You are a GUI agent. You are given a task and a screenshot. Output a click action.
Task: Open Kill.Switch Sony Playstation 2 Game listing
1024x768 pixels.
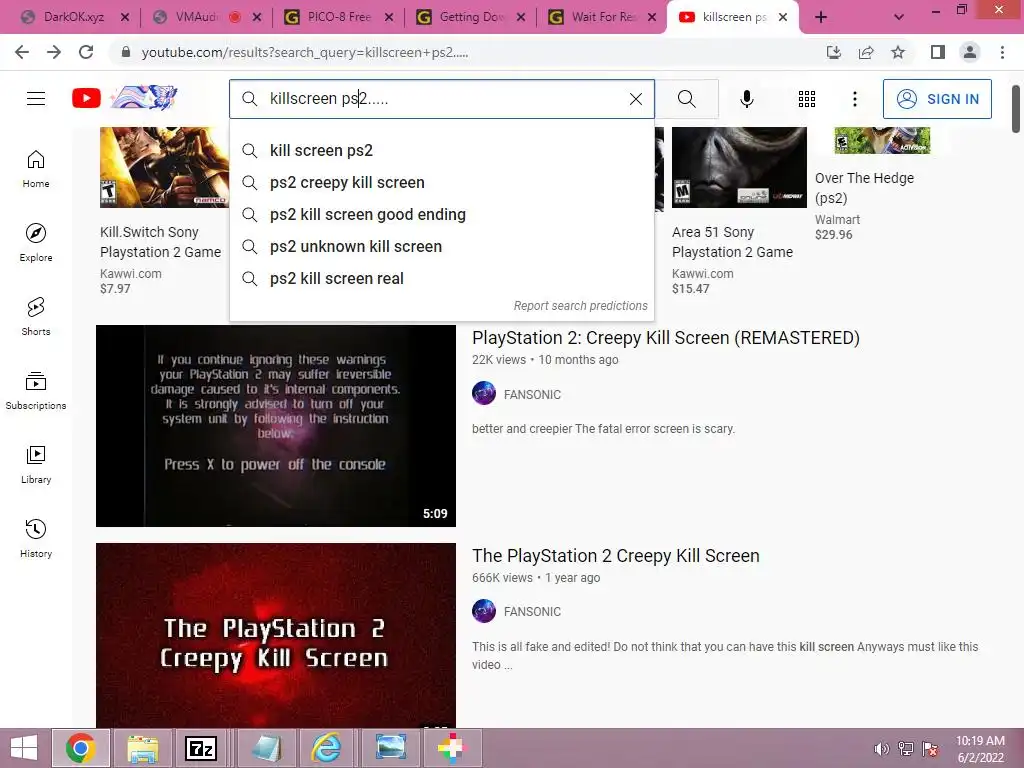coord(161,242)
